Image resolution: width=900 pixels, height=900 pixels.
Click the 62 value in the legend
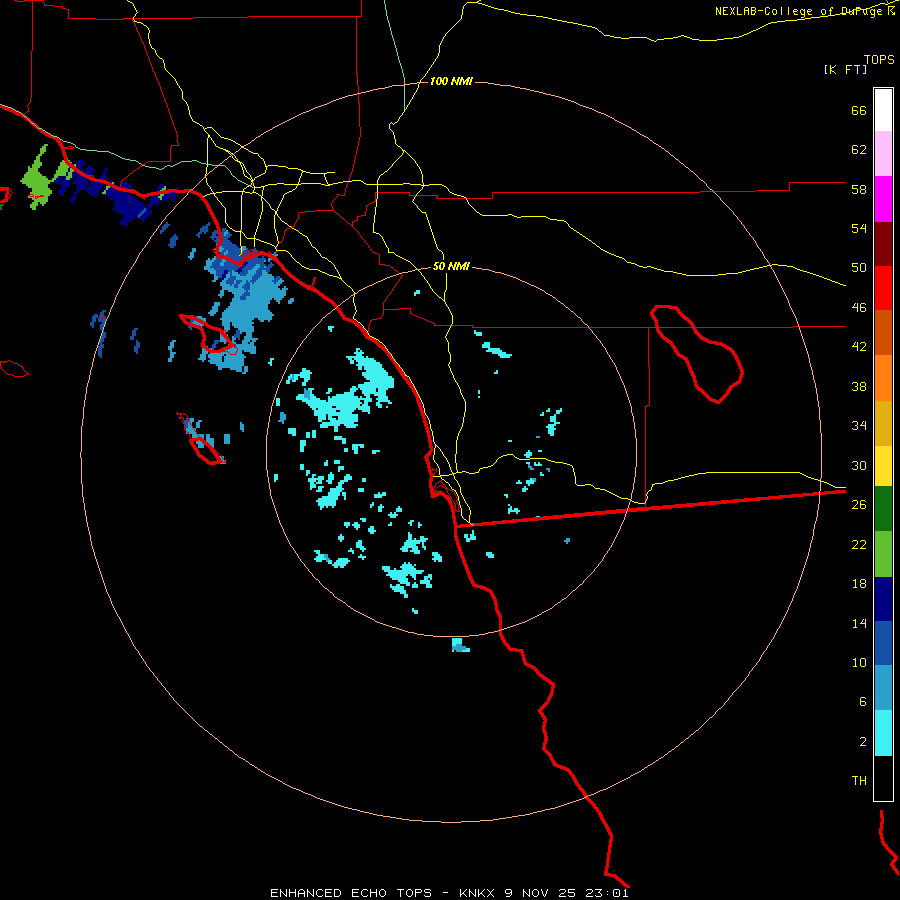[859, 149]
